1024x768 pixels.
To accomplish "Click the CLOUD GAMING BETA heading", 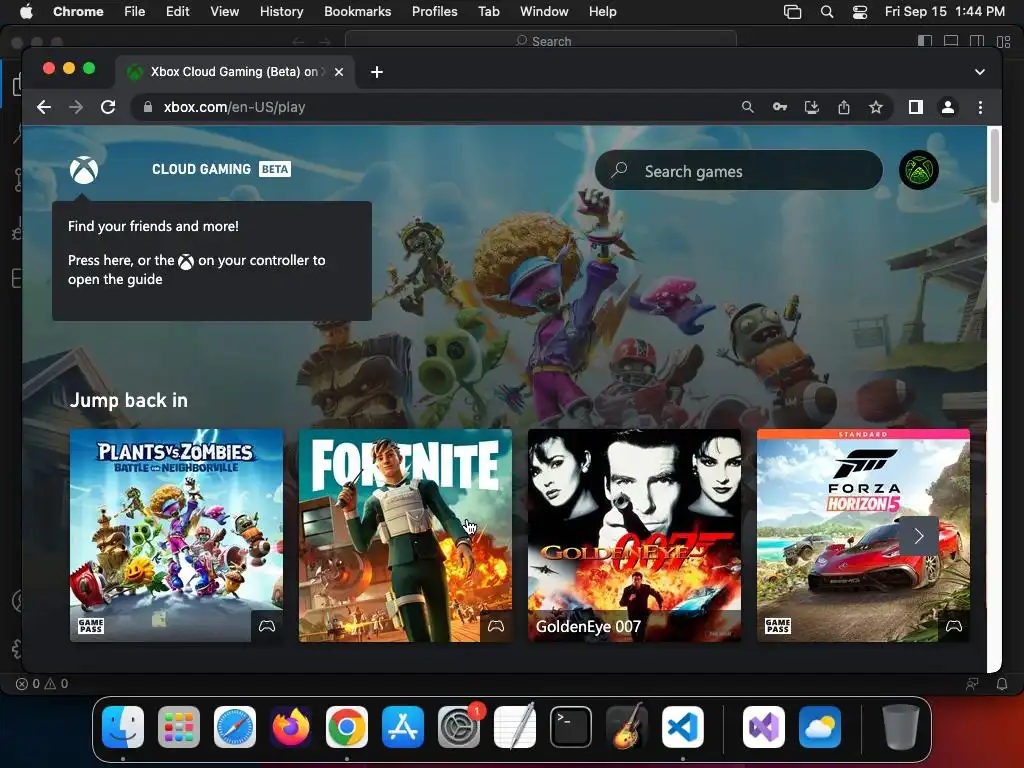I will (221, 169).
